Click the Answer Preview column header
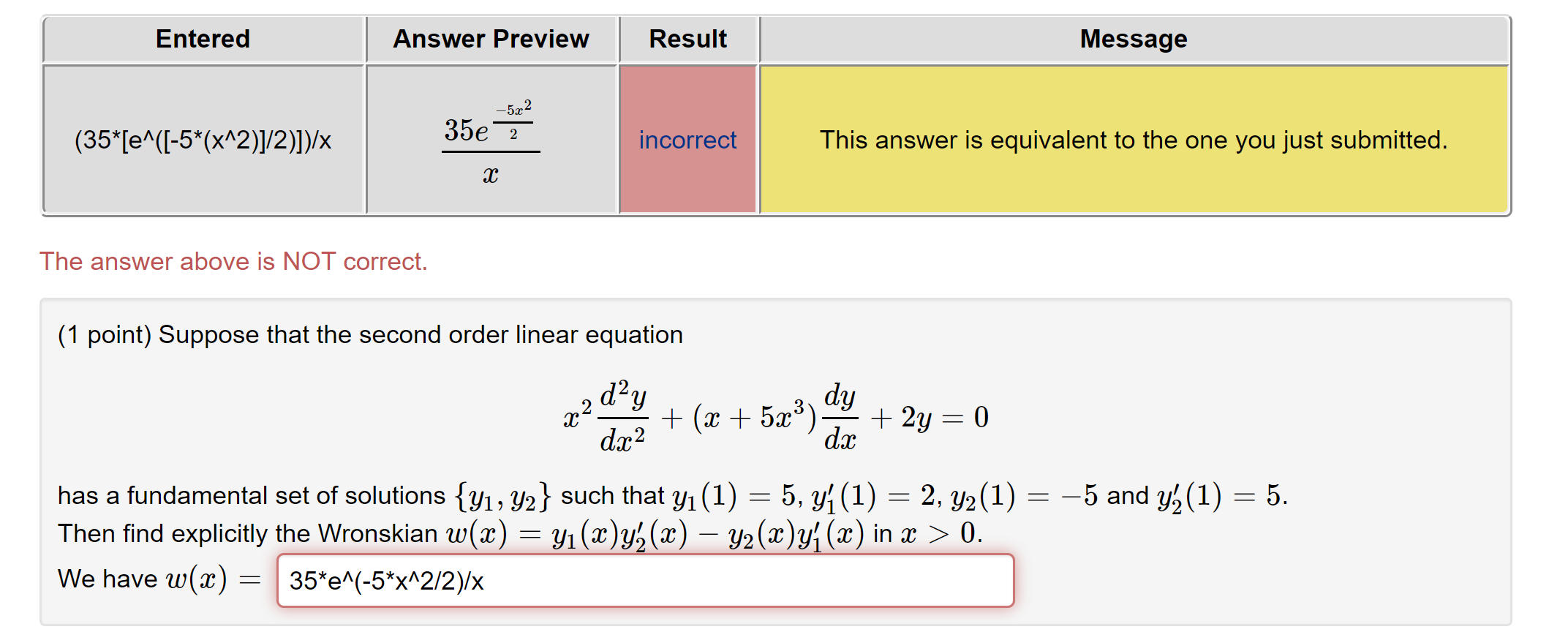Viewport: 1568px width, 643px height. pyautogui.click(x=491, y=38)
